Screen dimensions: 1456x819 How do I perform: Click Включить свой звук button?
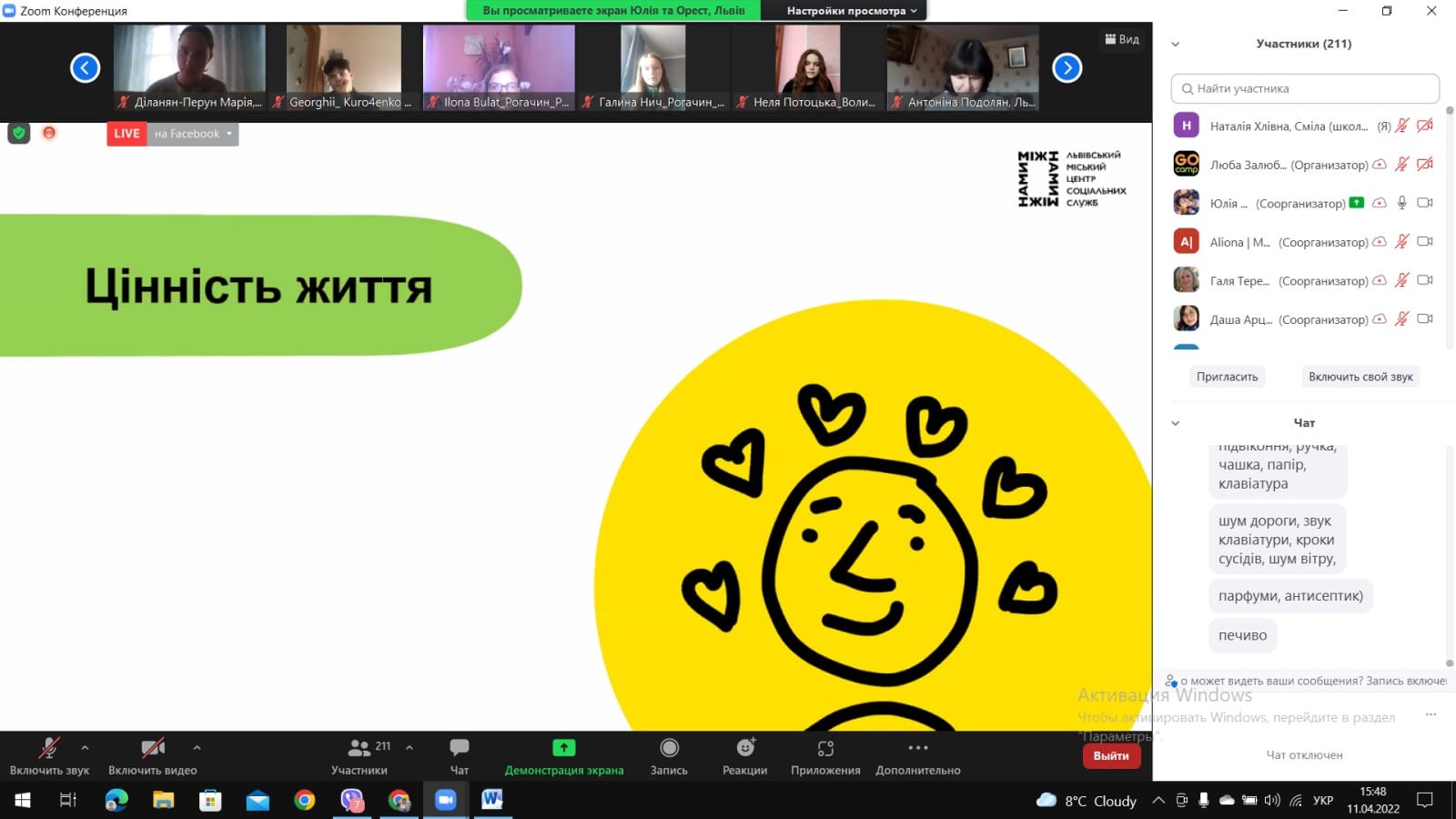click(1360, 377)
